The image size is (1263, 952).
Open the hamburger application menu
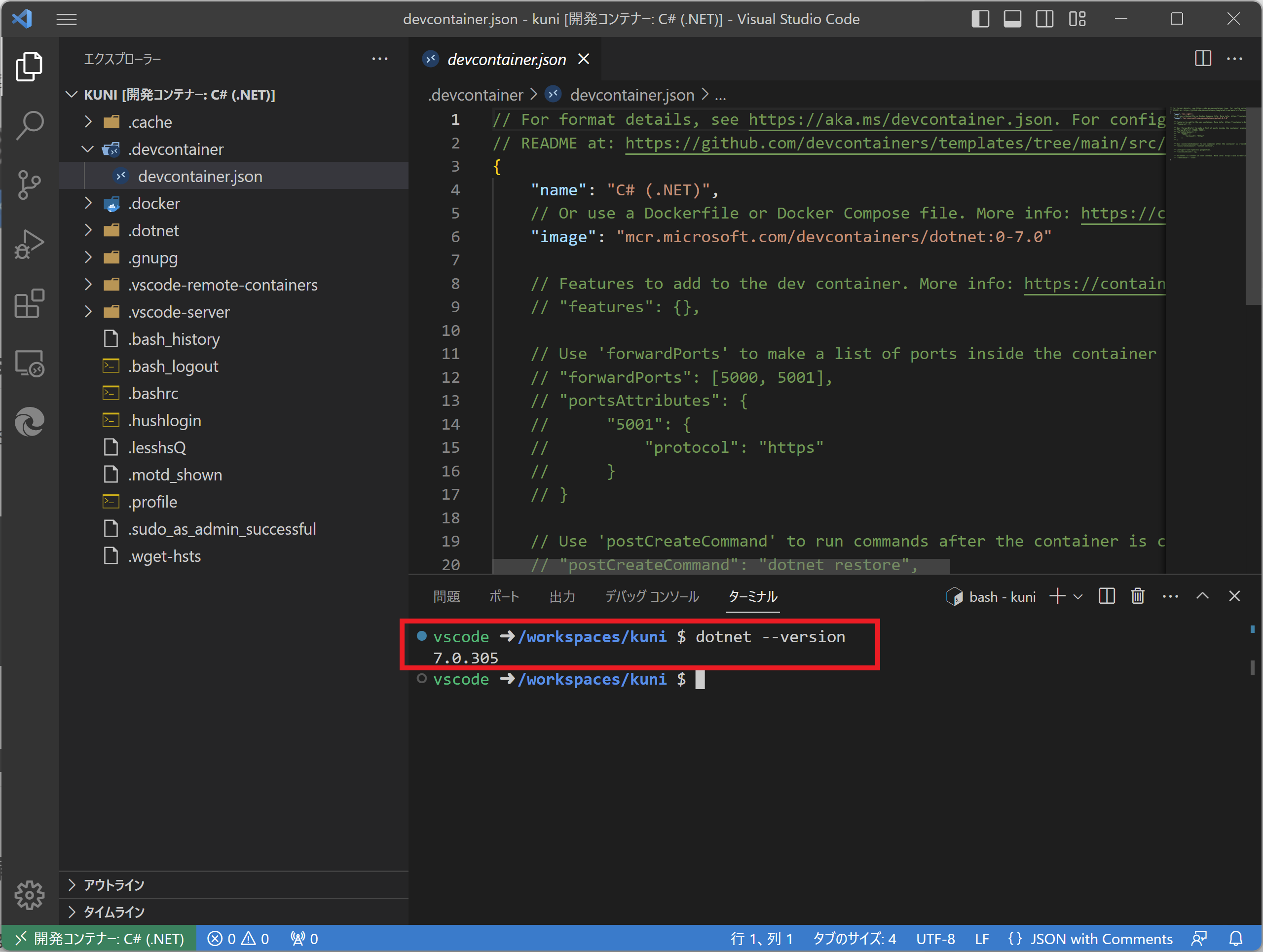[67, 19]
